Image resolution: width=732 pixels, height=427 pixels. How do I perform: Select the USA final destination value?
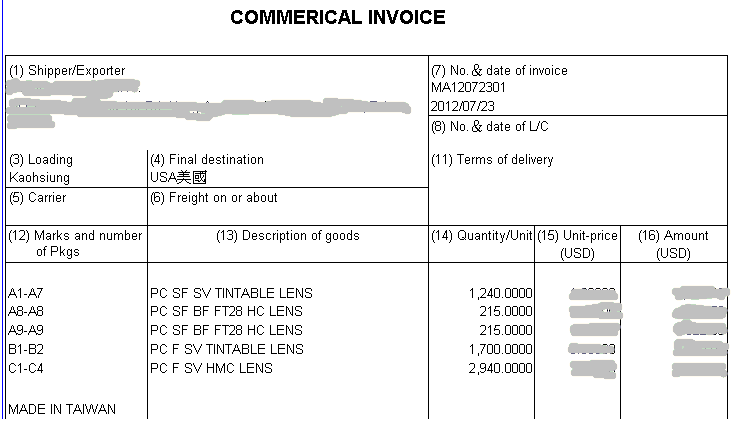pos(179,177)
